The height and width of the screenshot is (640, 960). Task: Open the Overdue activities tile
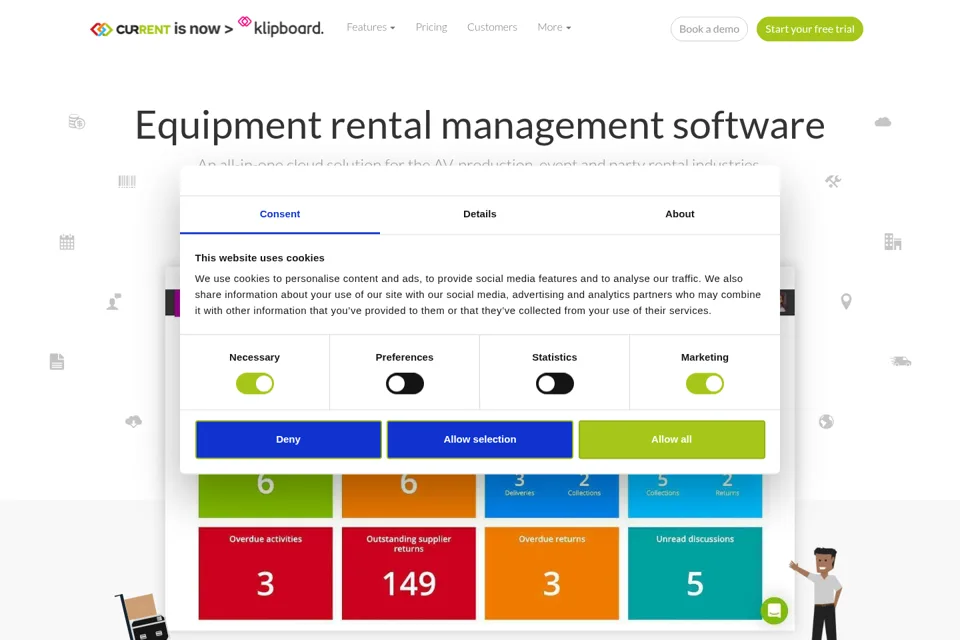tap(266, 573)
